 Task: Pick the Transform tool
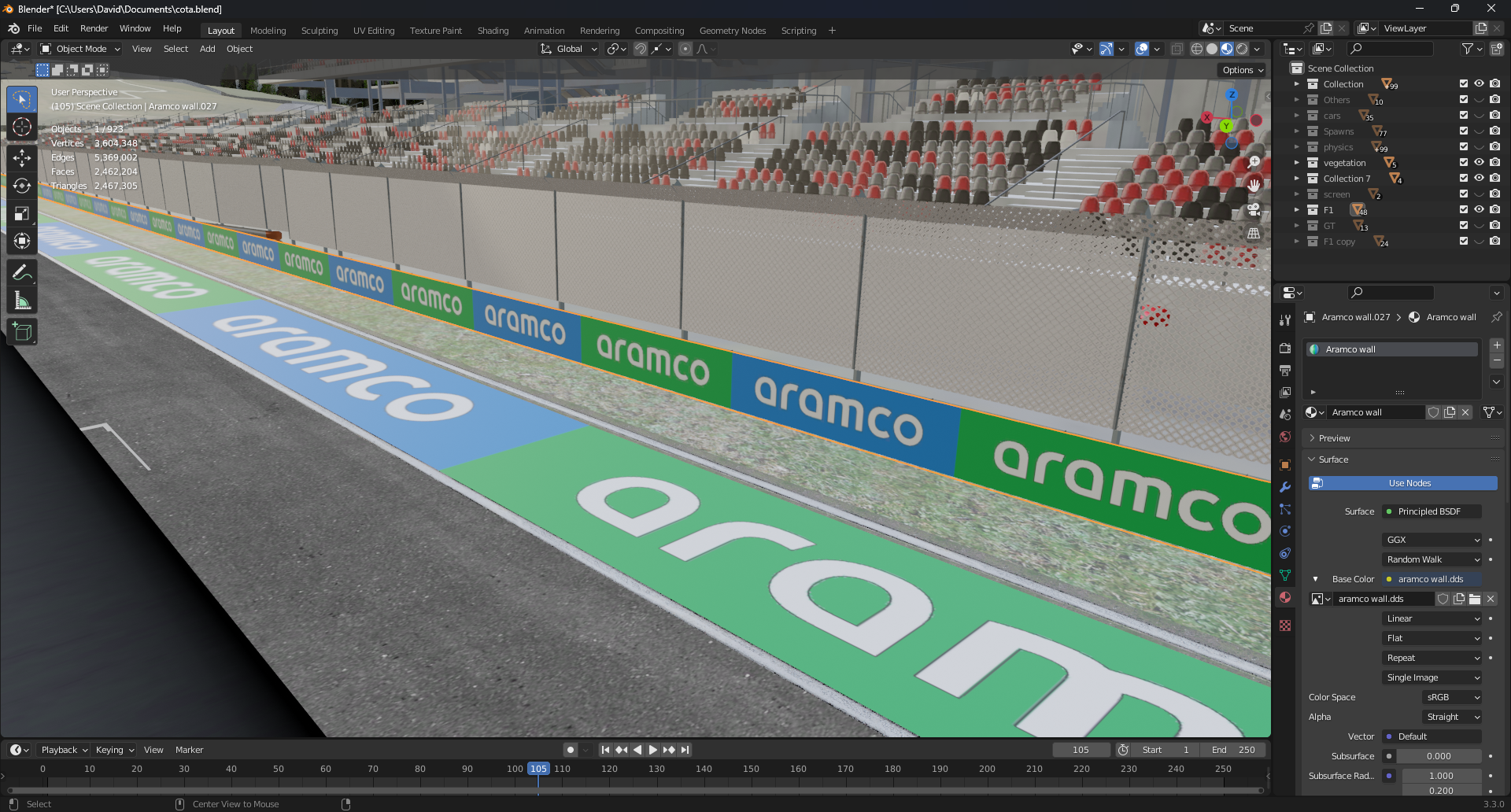22,241
